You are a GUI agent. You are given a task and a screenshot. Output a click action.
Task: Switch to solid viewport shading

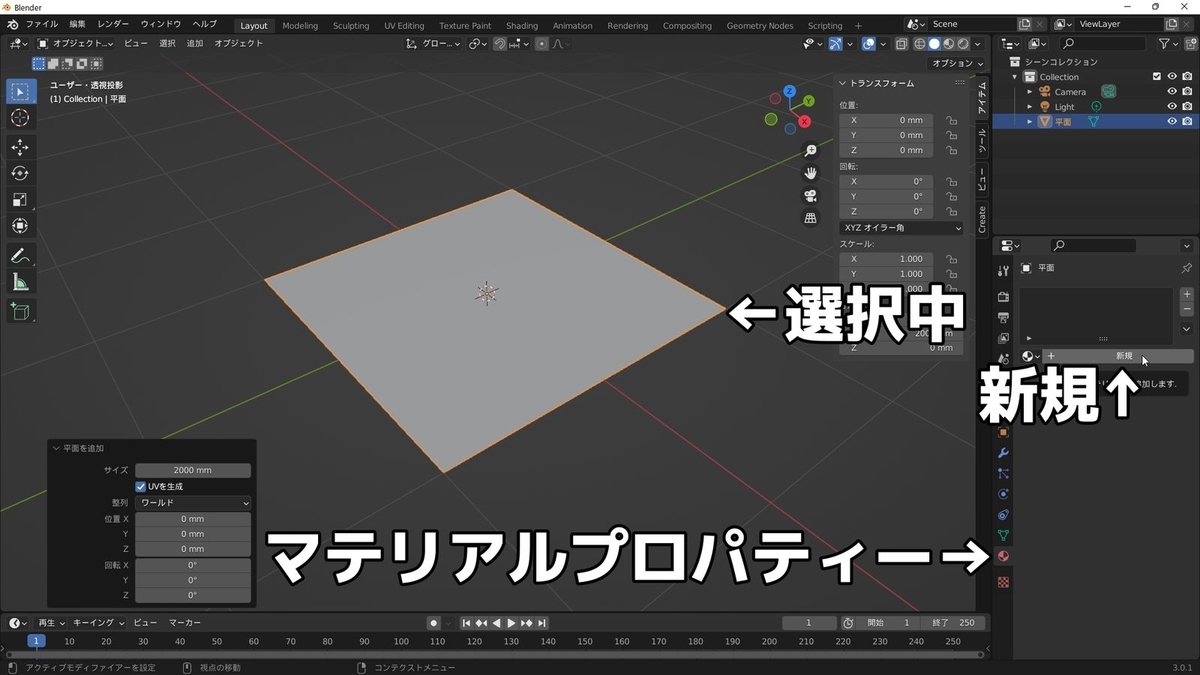pyautogui.click(x=934, y=44)
